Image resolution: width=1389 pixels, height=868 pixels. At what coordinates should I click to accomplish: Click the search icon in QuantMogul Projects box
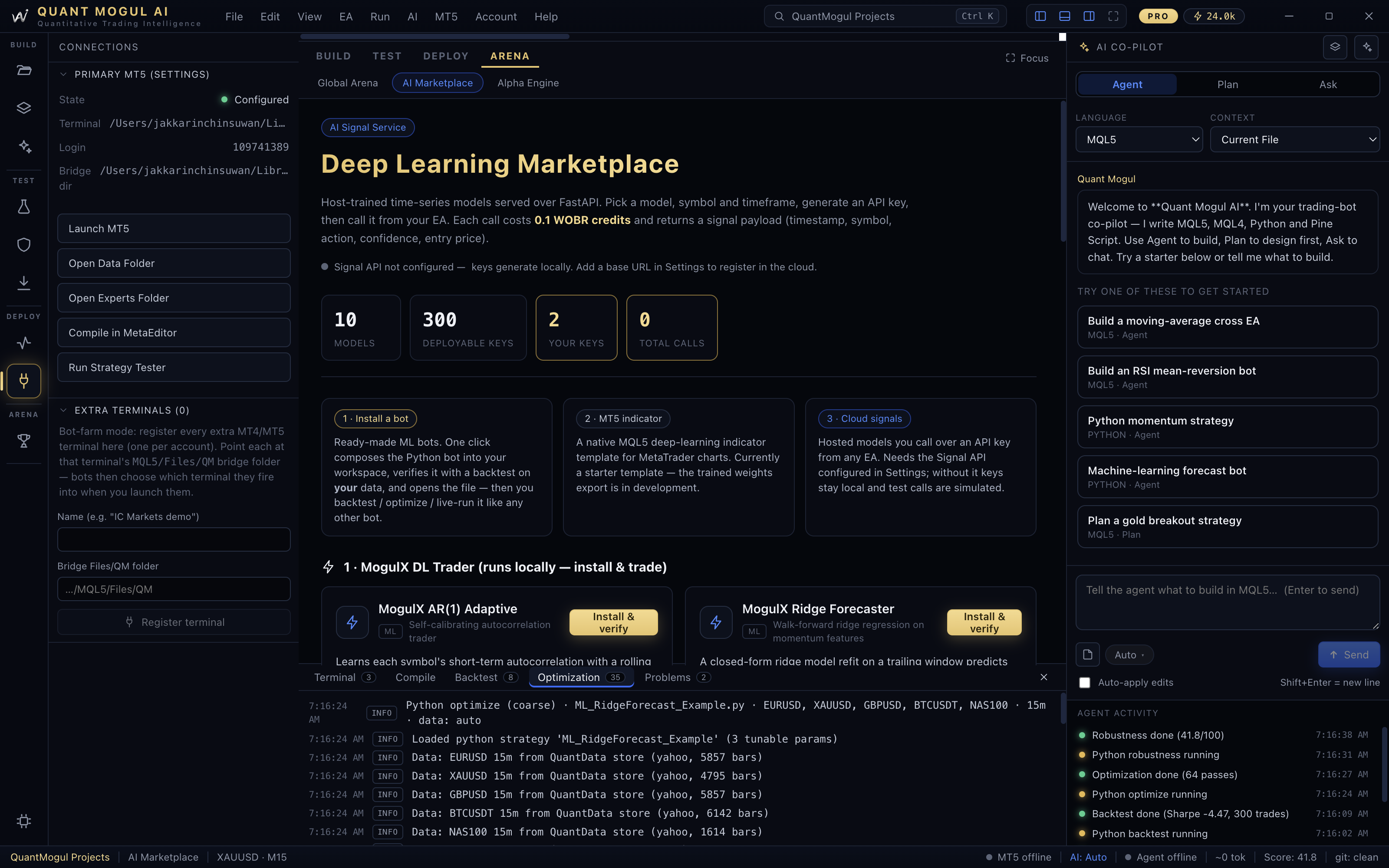coord(779,16)
